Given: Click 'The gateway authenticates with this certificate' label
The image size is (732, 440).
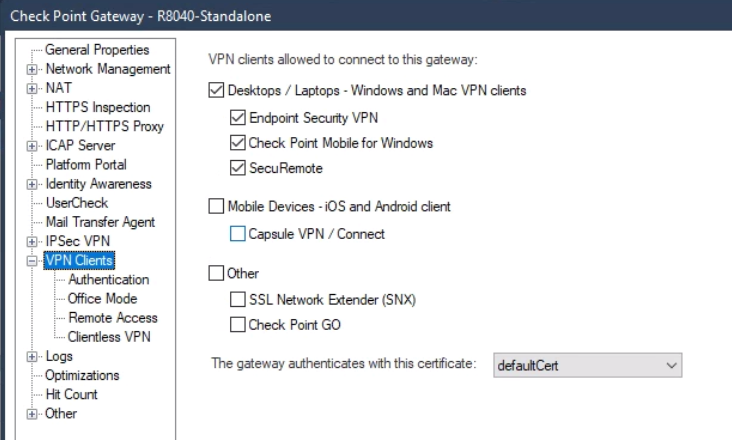Looking at the screenshot, I should [x=344, y=363].
